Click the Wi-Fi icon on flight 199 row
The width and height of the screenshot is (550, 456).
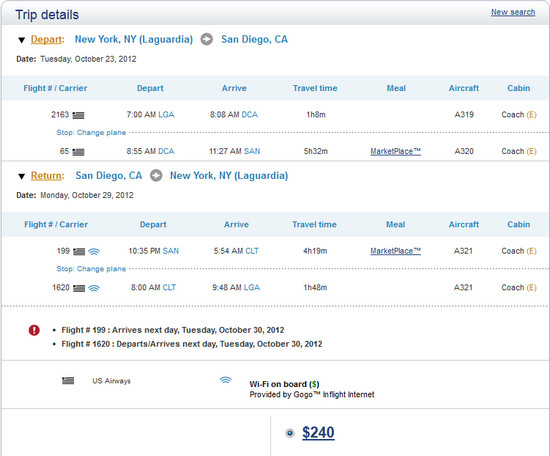tap(94, 252)
